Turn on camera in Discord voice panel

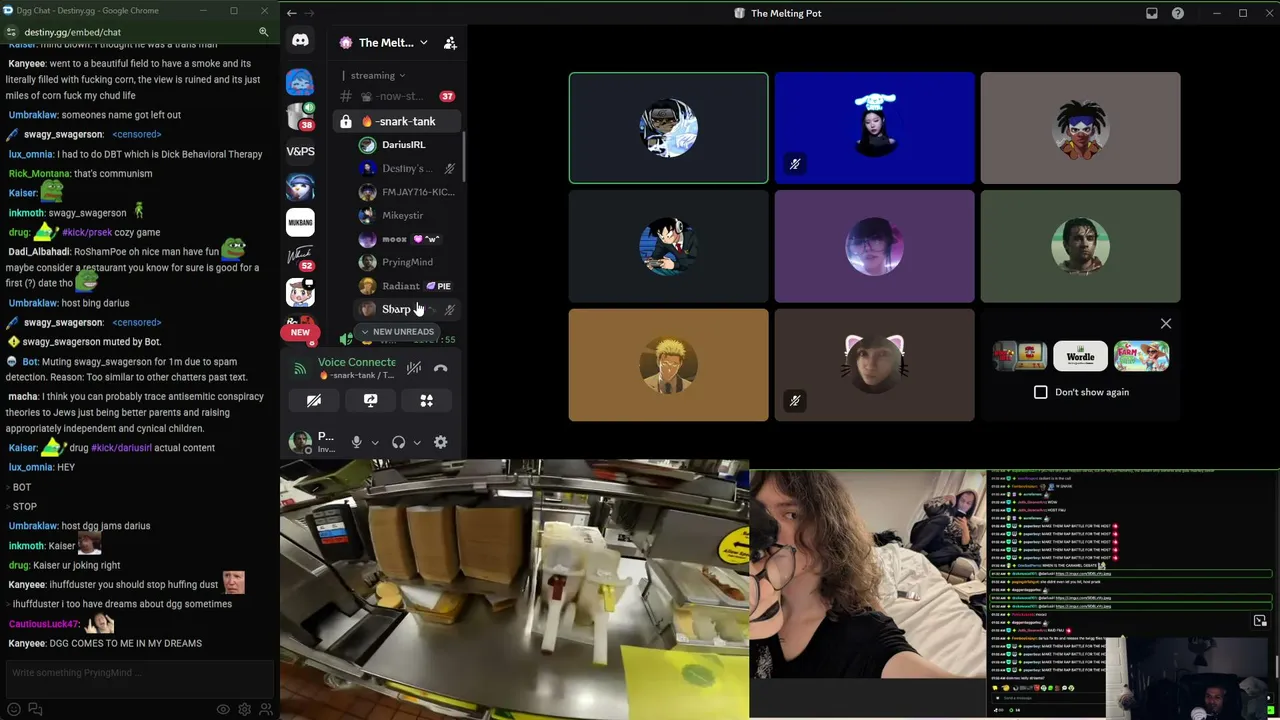pos(314,400)
